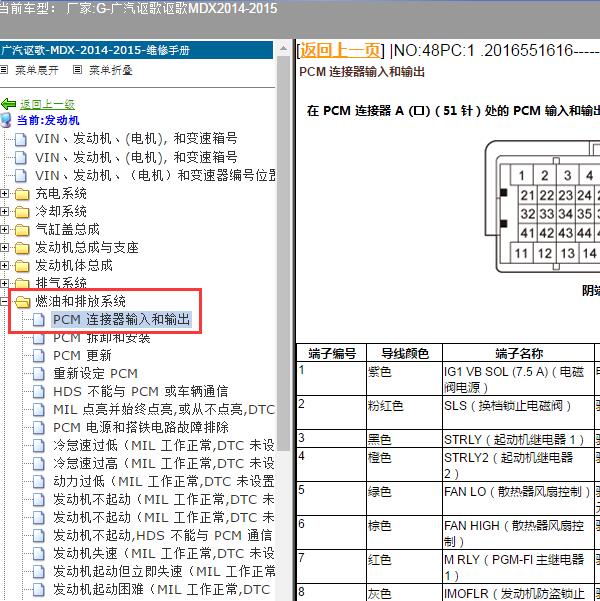Screen dimensions: 600x601
Task: Open HDS 不能与 PCM 或车辆通信
Action: [141, 391]
